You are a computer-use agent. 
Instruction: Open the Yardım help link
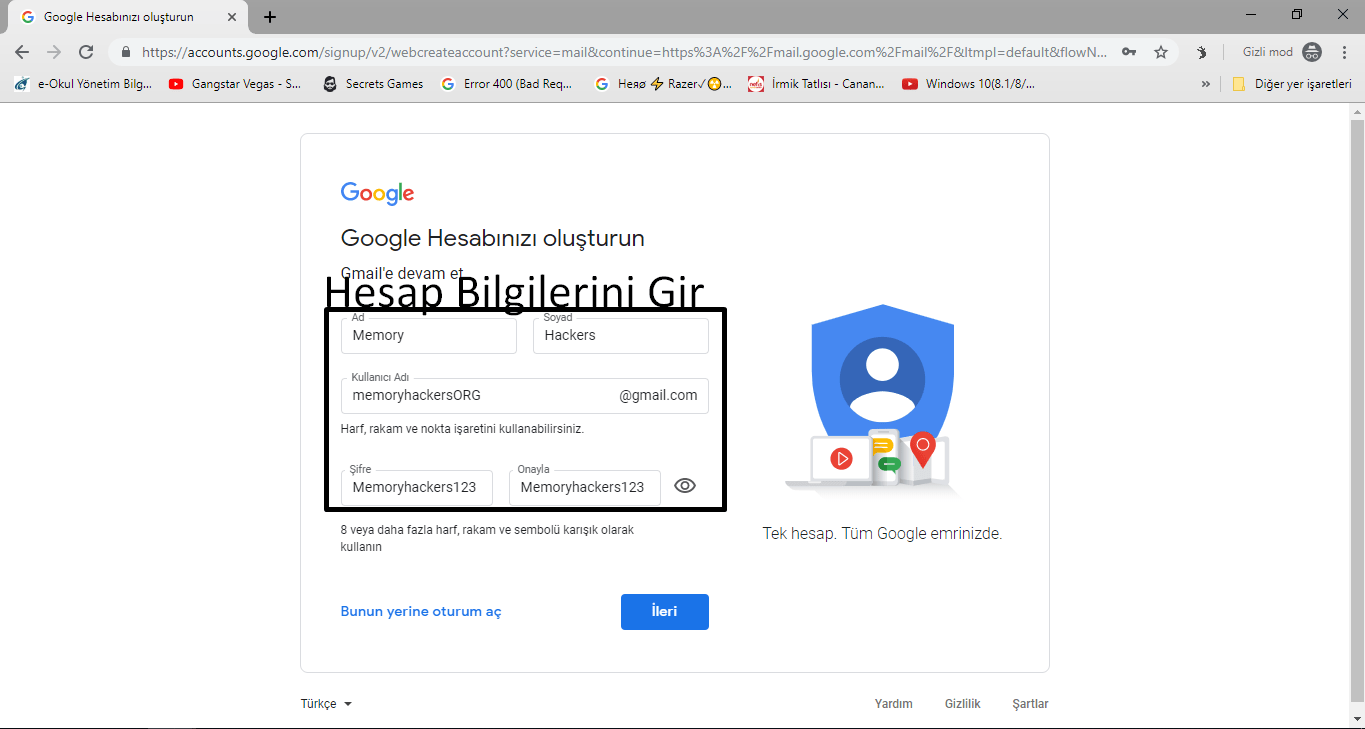tap(894, 704)
